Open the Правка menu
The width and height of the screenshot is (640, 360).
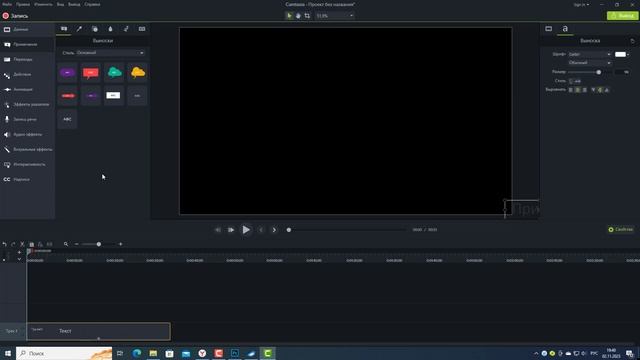tap(23, 4)
